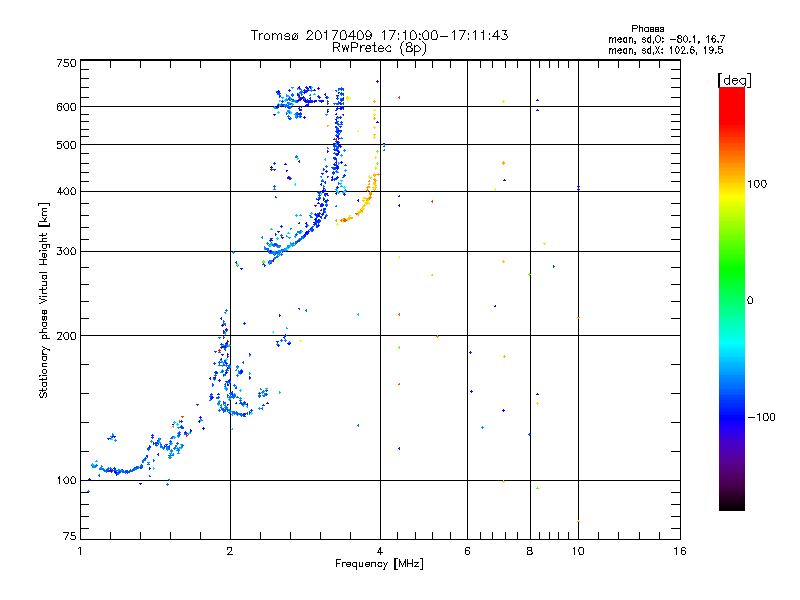
Task: Click the subtitle "RwPretec (8p)"
Action: 379,48
